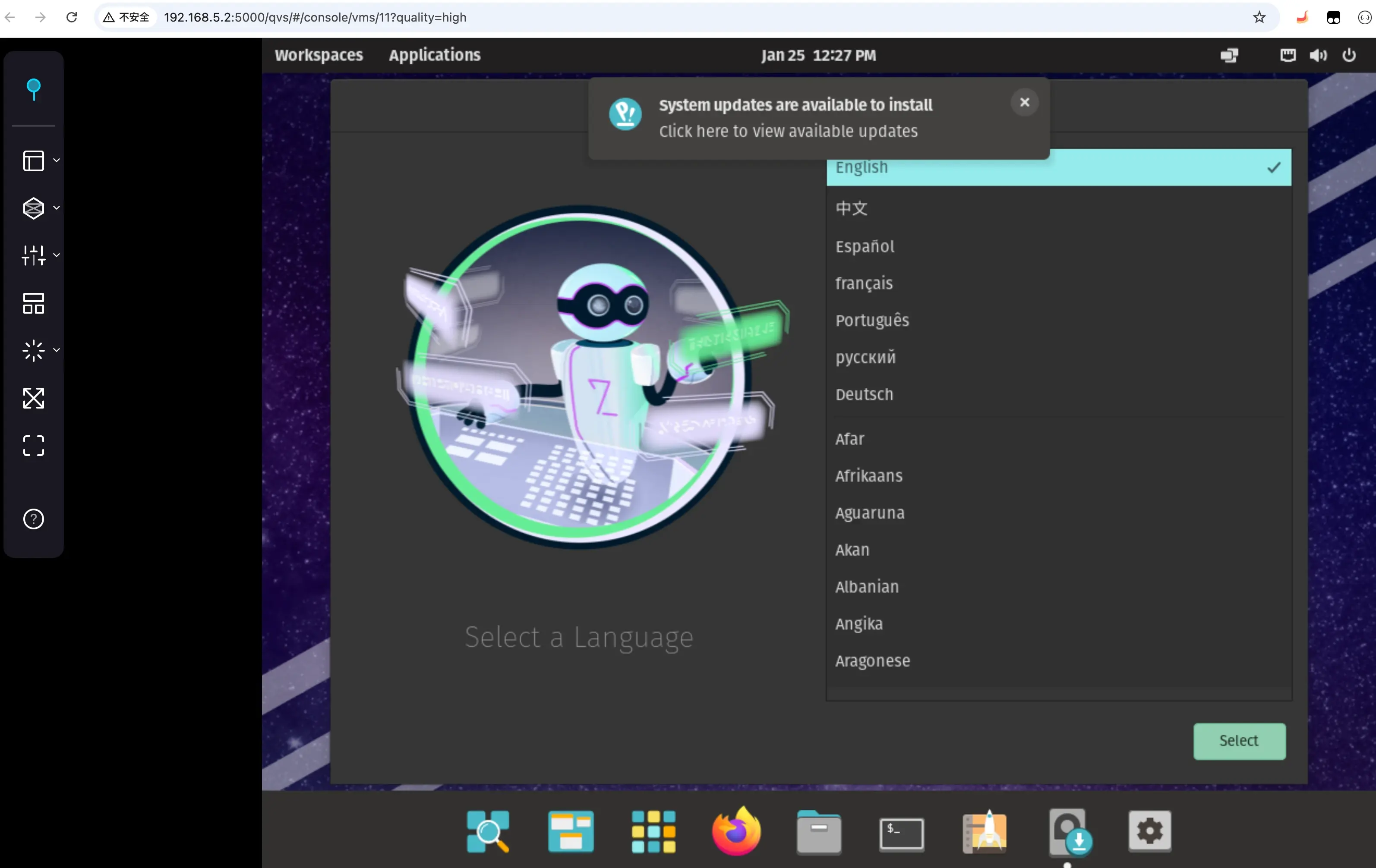Open the help question mark icon
This screenshot has height=868, width=1376.
[33, 519]
